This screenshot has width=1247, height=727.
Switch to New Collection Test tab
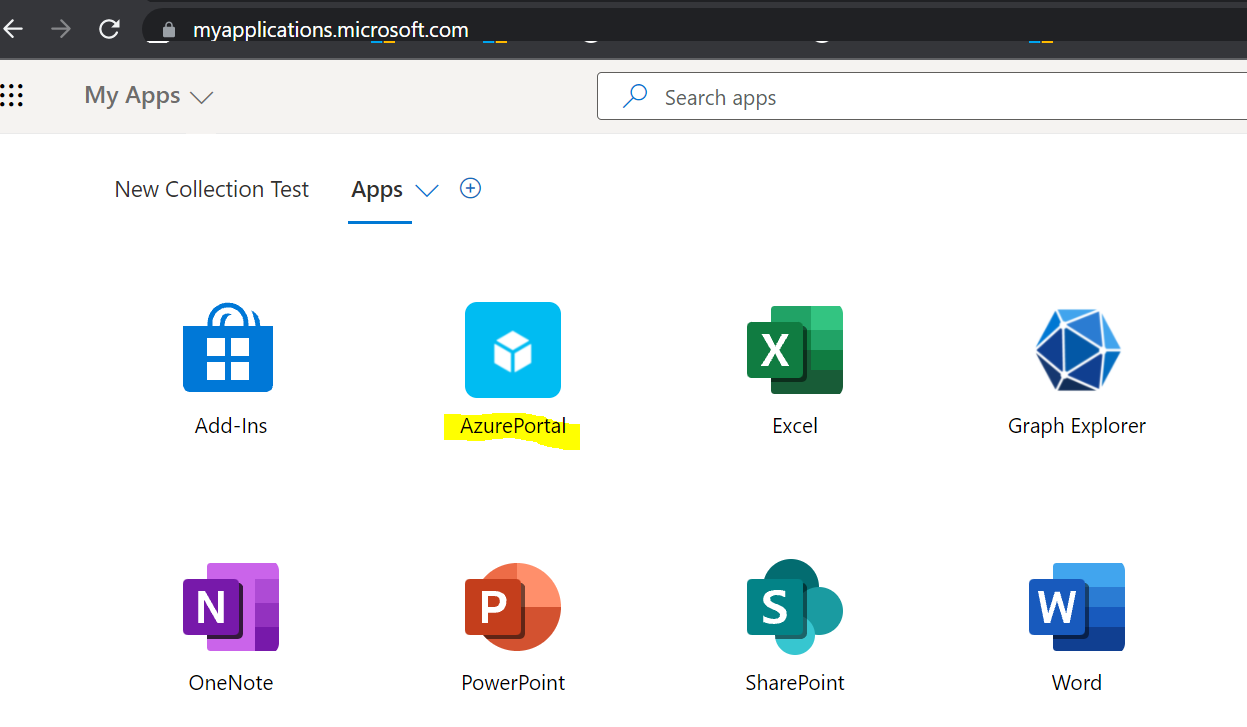tap(212, 189)
